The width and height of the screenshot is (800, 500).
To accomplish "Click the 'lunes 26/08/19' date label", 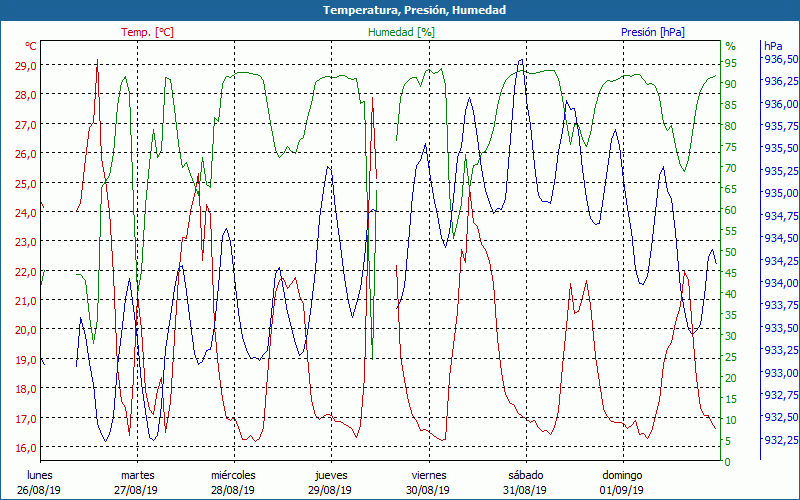I will (39, 483).
